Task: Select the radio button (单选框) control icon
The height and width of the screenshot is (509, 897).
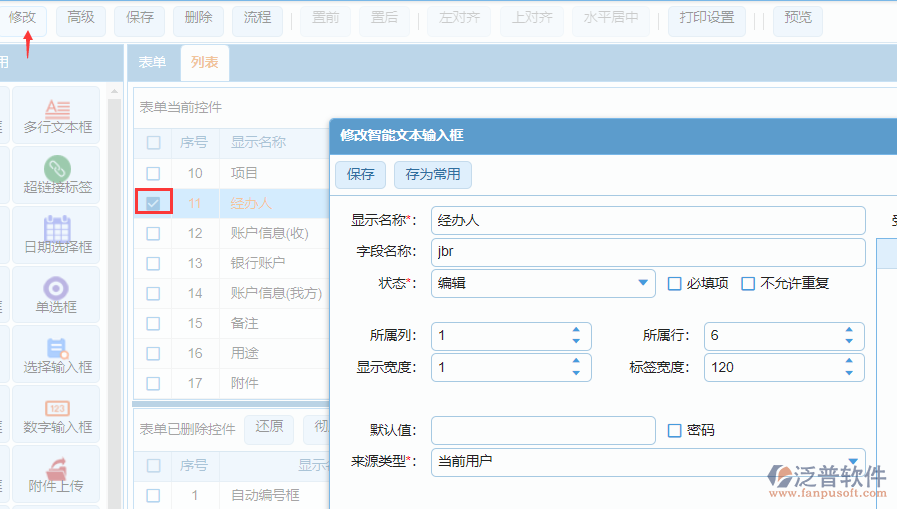Action: pyautogui.click(x=57, y=289)
